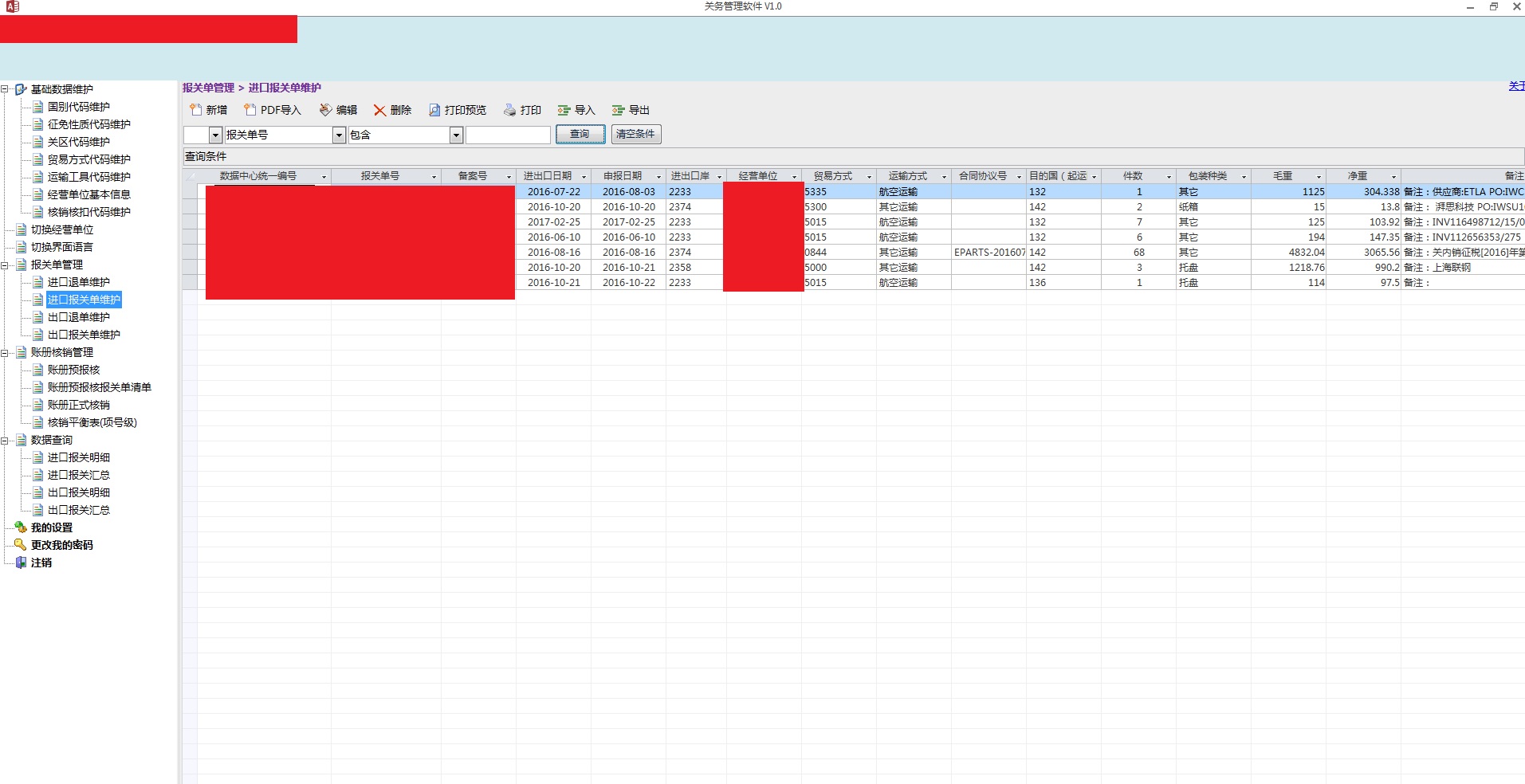Open 进出口日期 column filter arrow
Image resolution: width=1525 pixels, height=784 pixels.
click(x=584, y=177)
